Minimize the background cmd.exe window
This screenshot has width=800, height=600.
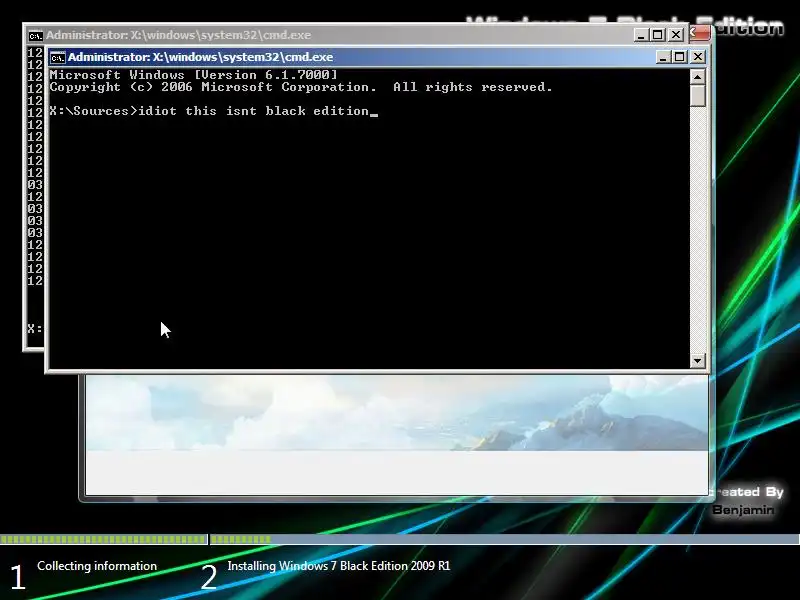[x=641, y=35]
